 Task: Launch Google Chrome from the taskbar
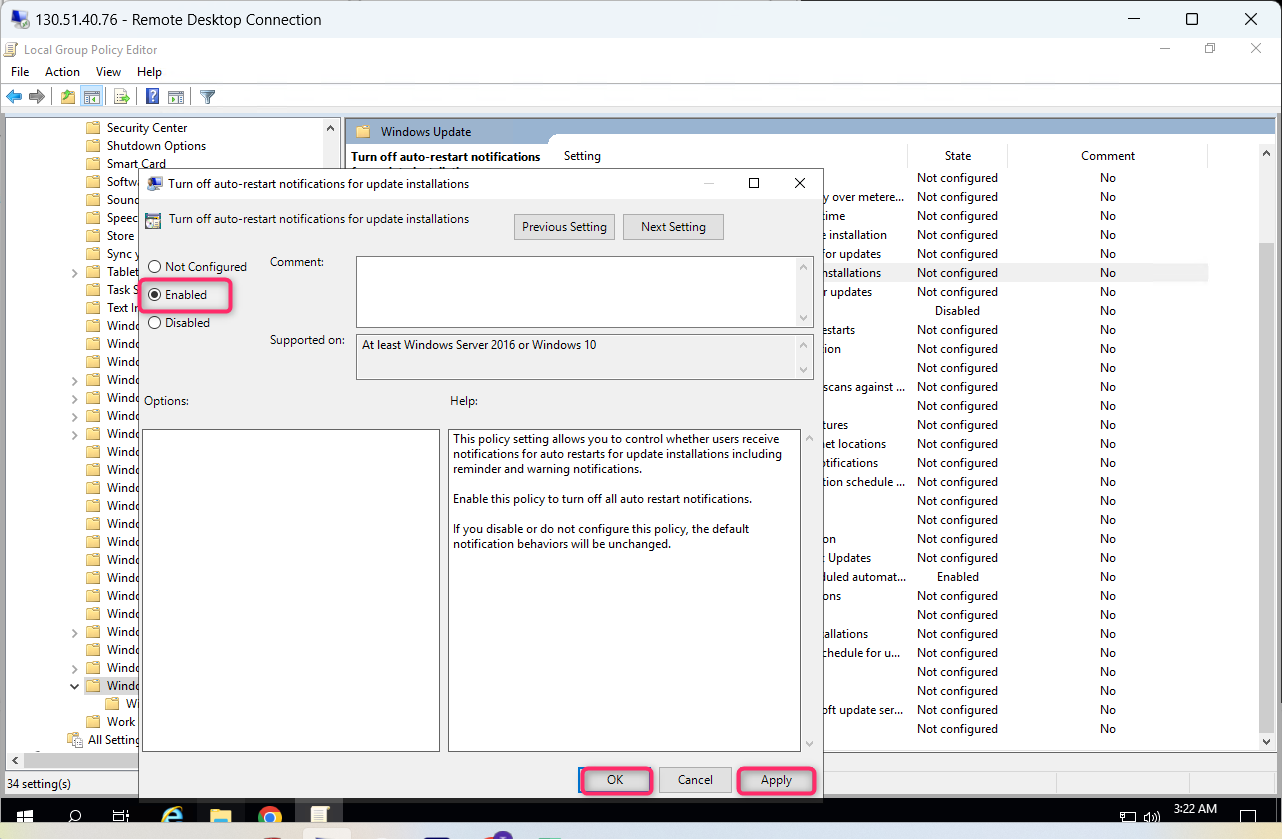click(x=269, y=816)
